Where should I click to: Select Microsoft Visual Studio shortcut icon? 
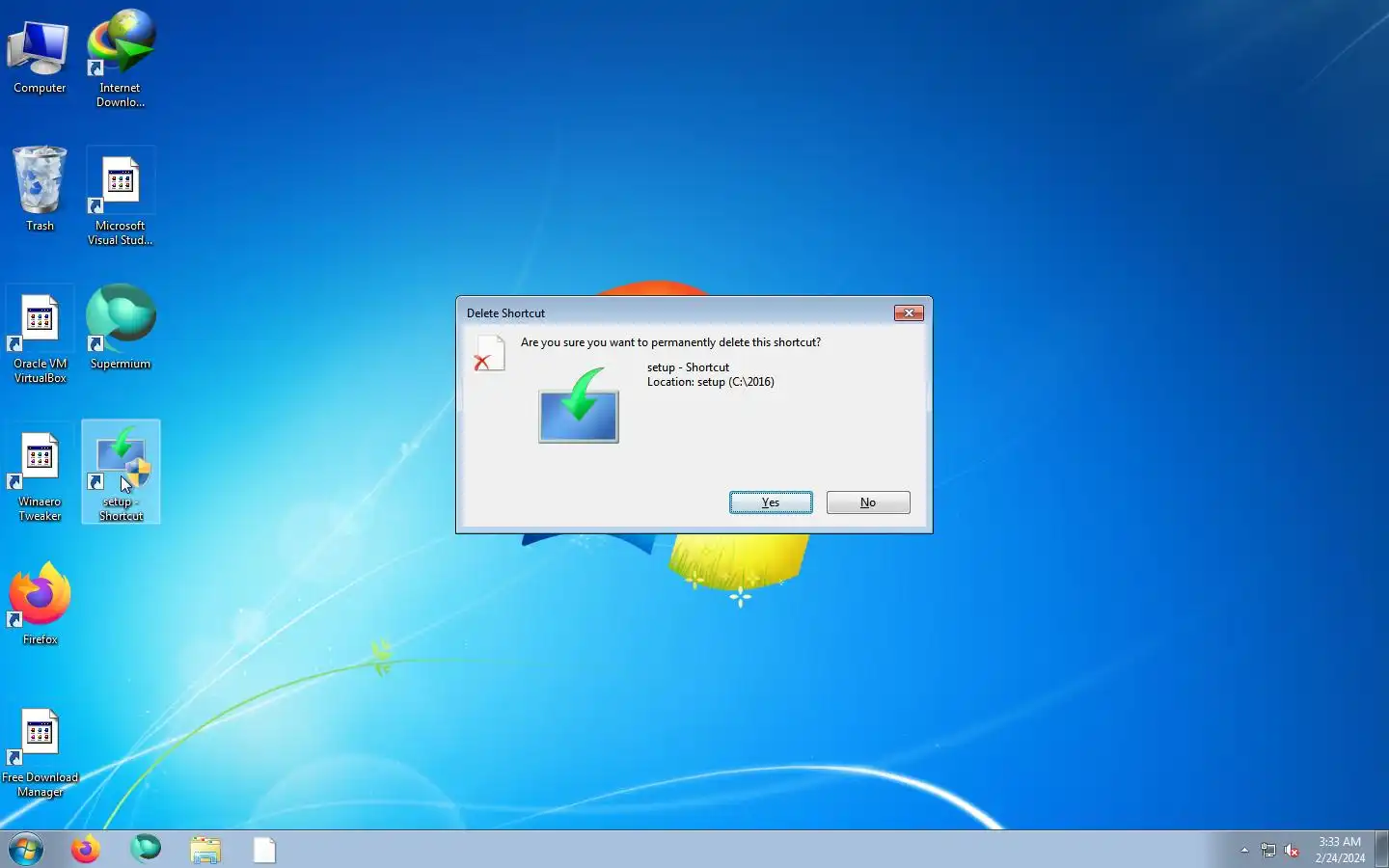point(121,198)
